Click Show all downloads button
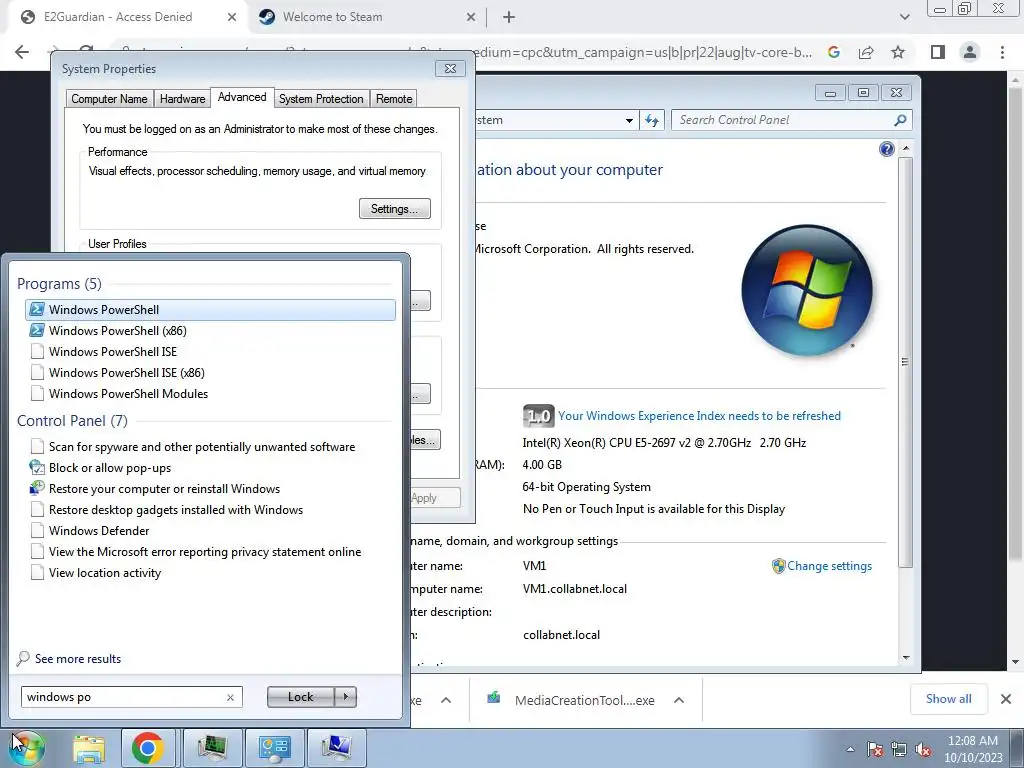 pyautogui.click(x=948, y=699)
